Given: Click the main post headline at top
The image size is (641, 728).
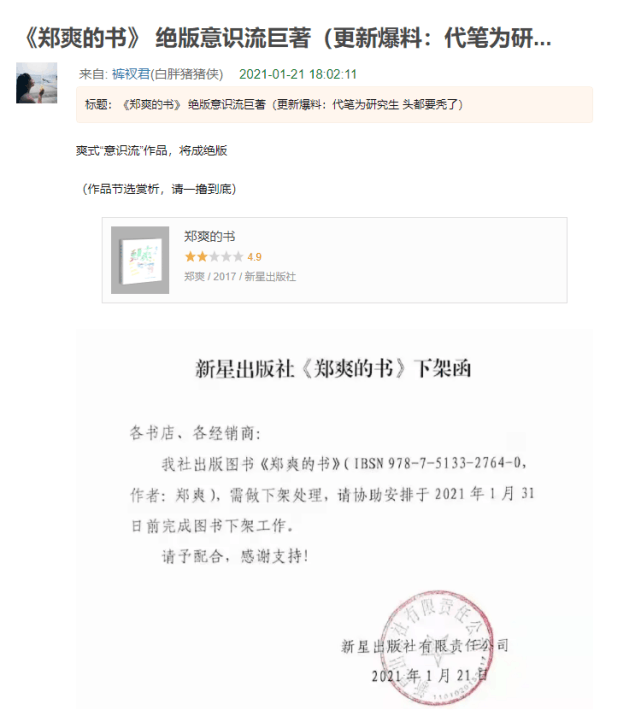Looking at the screenshot, I should pos(288,38).
